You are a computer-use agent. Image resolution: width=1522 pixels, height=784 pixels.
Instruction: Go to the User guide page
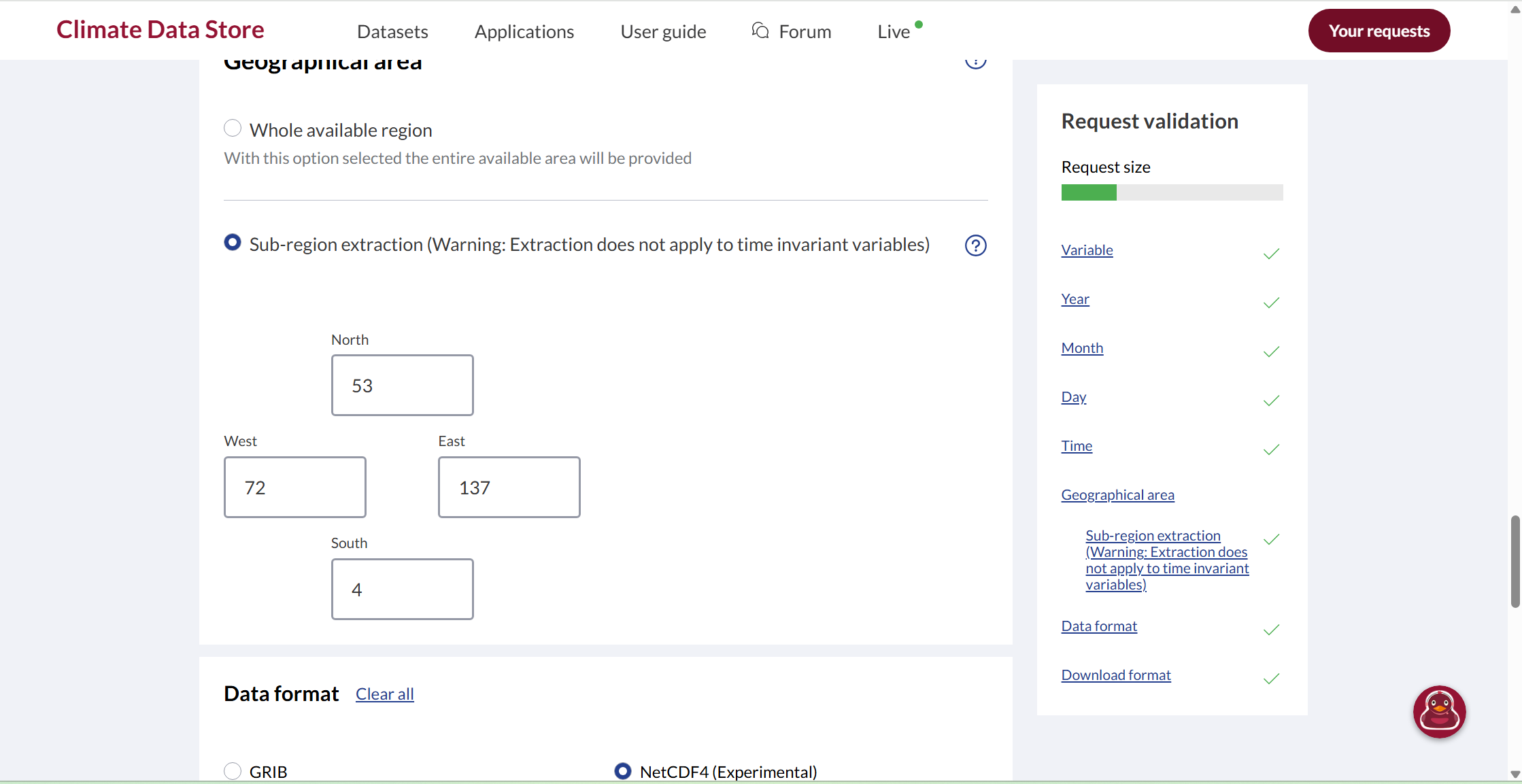click(663, 31)
